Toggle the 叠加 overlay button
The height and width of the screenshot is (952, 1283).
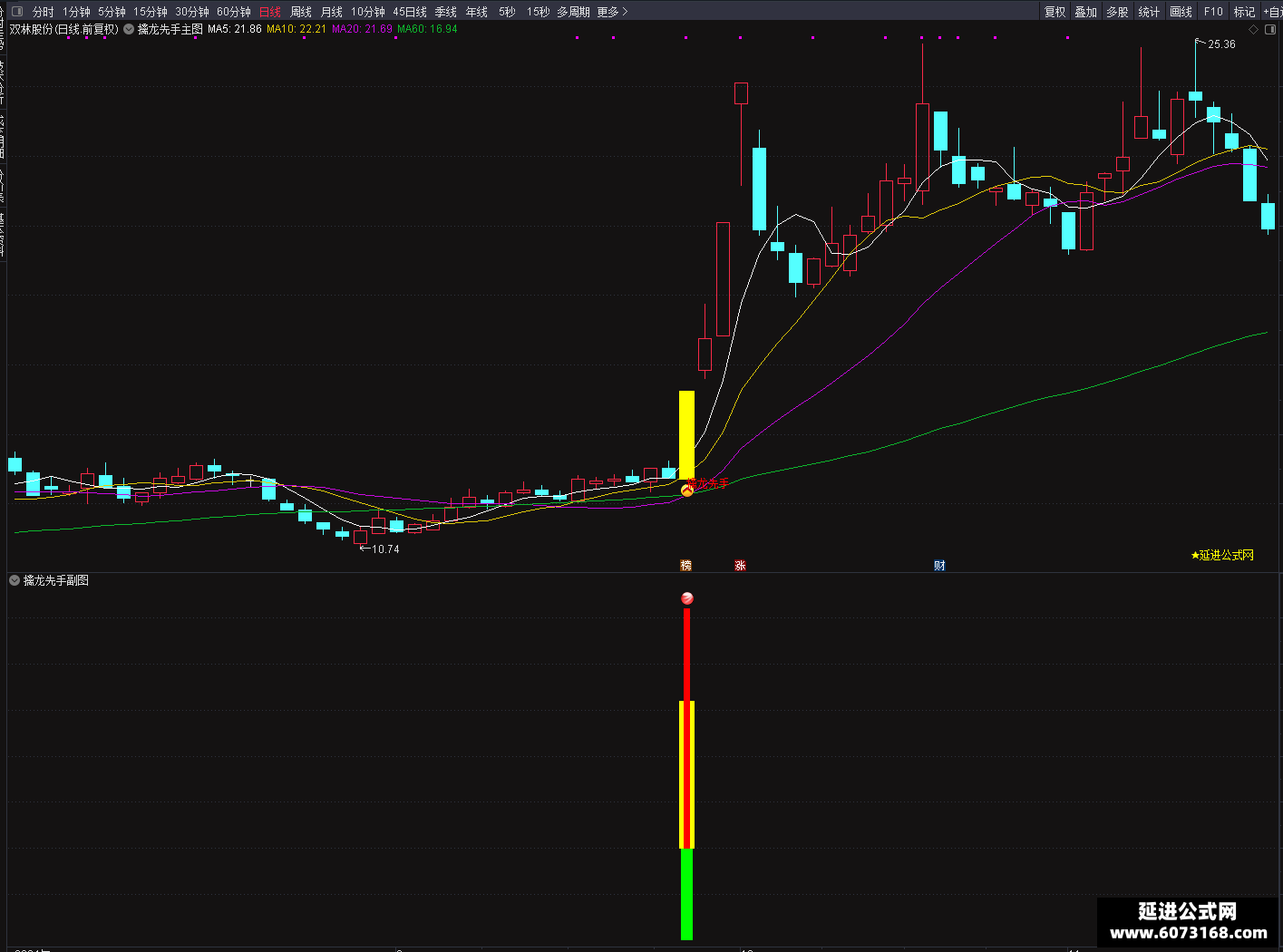pos(1085,12)
